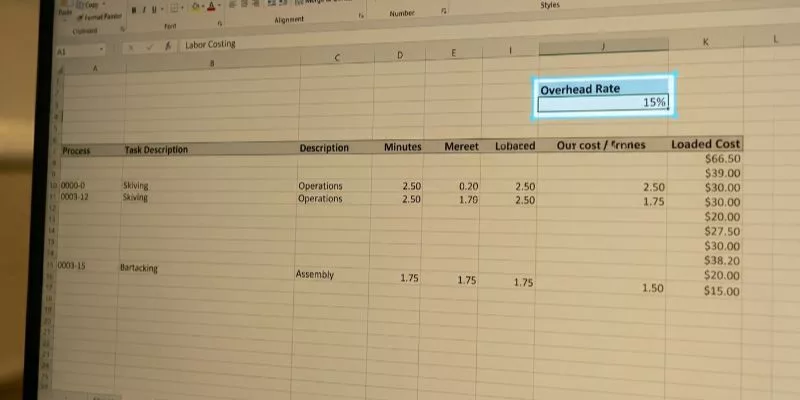Viewport: 800px width, 400px height.
Task: Open the Name Box dropdown arrow
Action: (x=102, y=50)
